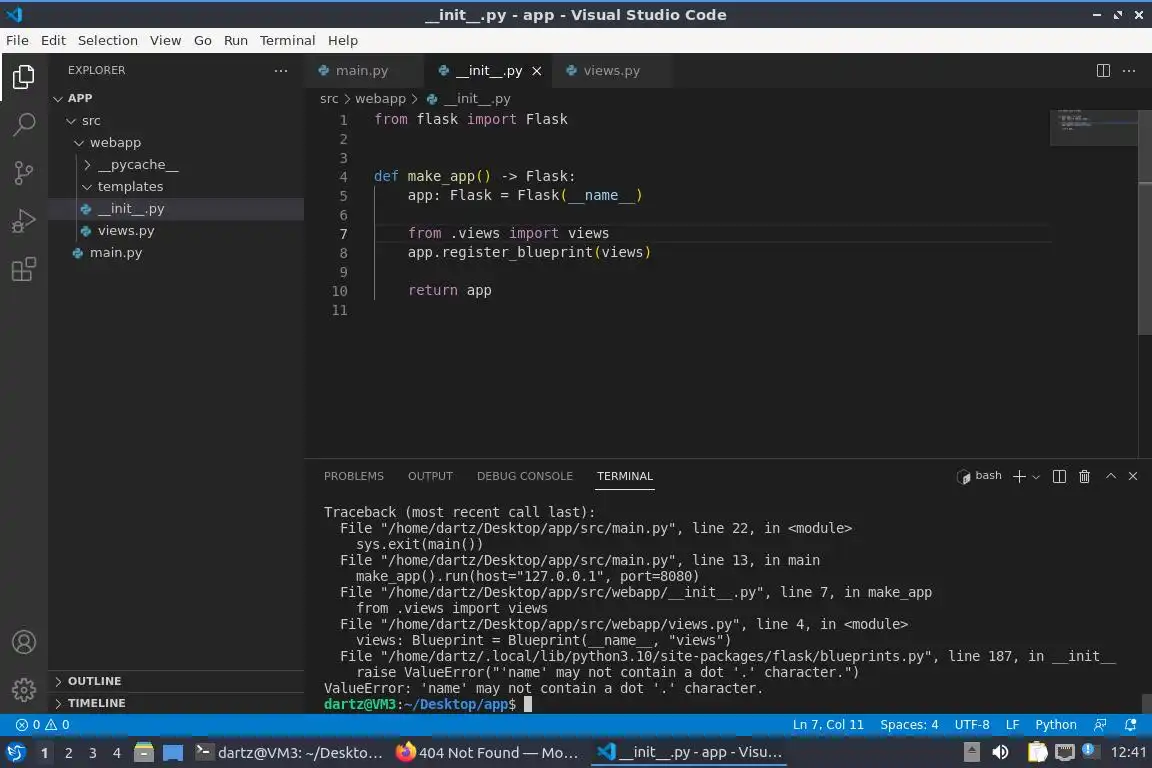Split the terminal panel
1152x768 pixels.
[1059, 476]
